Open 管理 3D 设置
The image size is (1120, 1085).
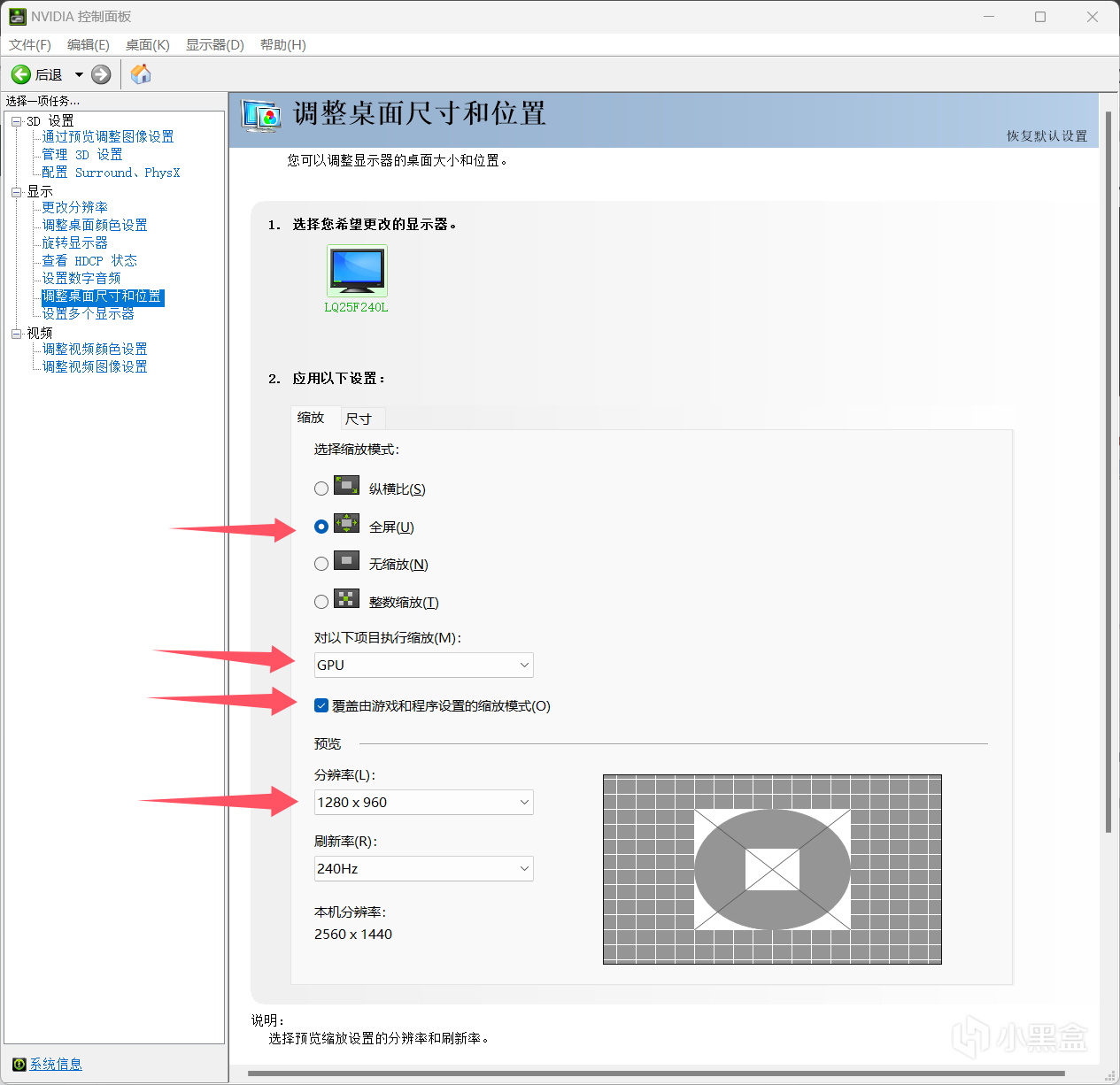[x=82, y=154]
